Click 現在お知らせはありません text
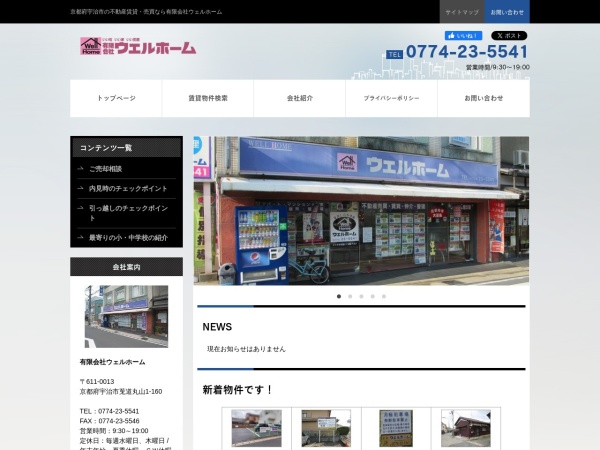This screenshot has height=450, width=600. tap(246, 349)
